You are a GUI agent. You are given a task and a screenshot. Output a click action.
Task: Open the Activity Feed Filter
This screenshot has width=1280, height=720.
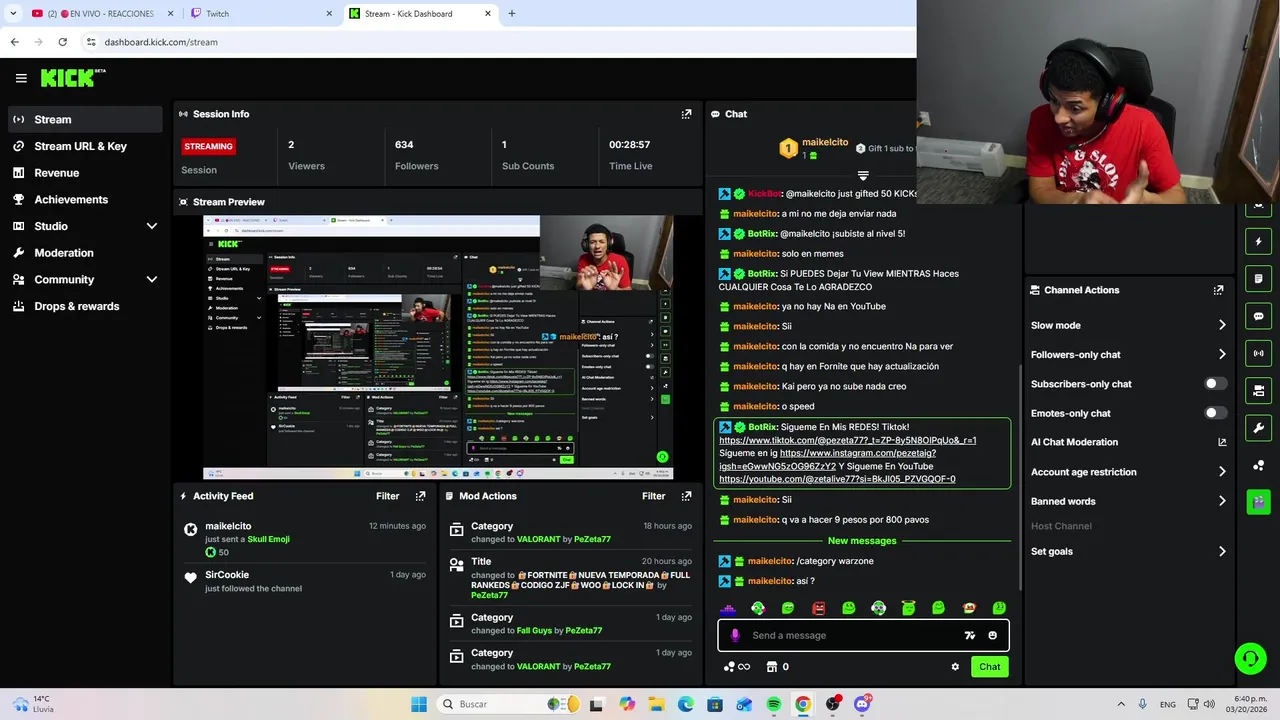tap(387, 496)
